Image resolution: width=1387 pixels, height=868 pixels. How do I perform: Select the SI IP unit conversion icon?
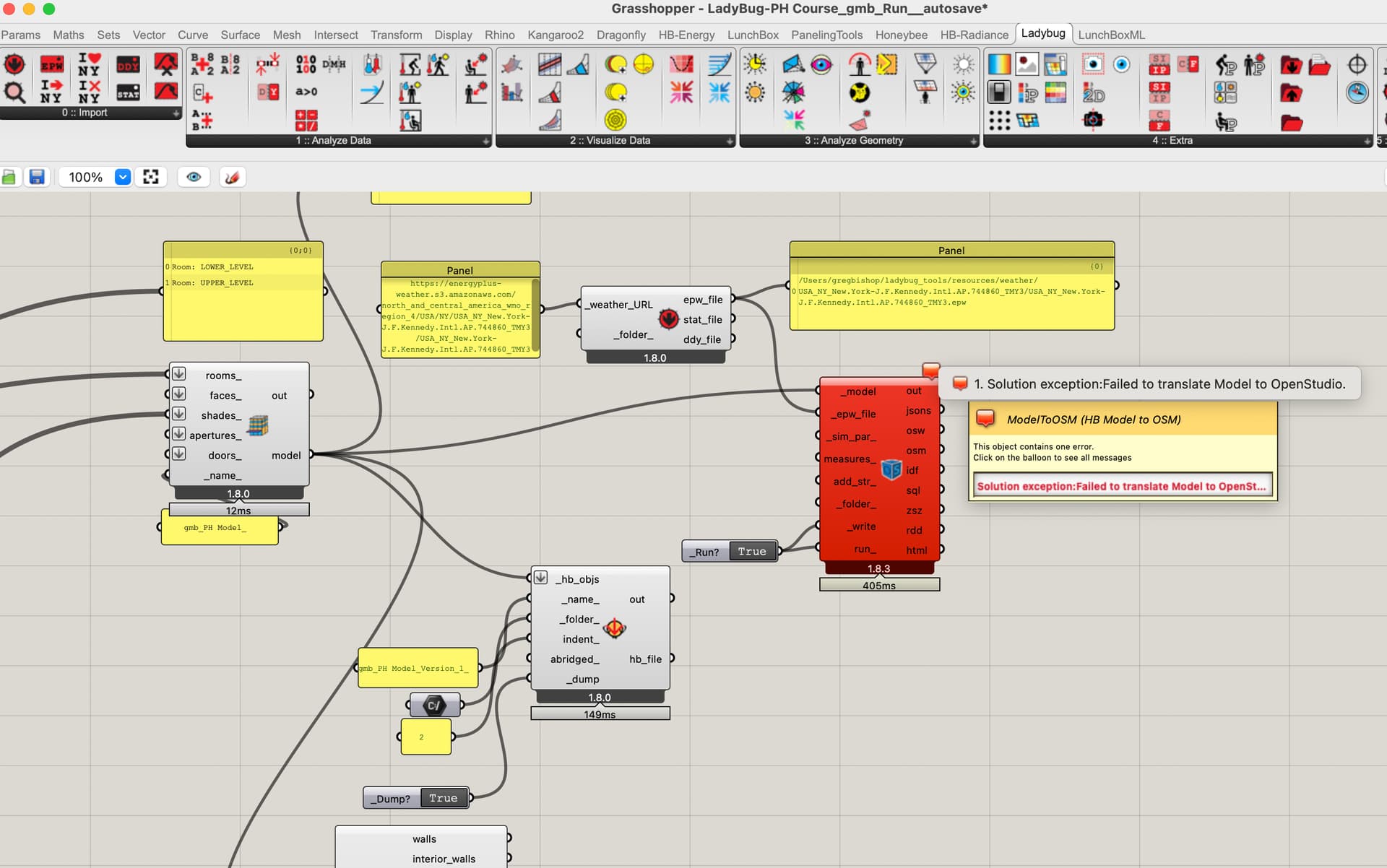(1159, 64)
